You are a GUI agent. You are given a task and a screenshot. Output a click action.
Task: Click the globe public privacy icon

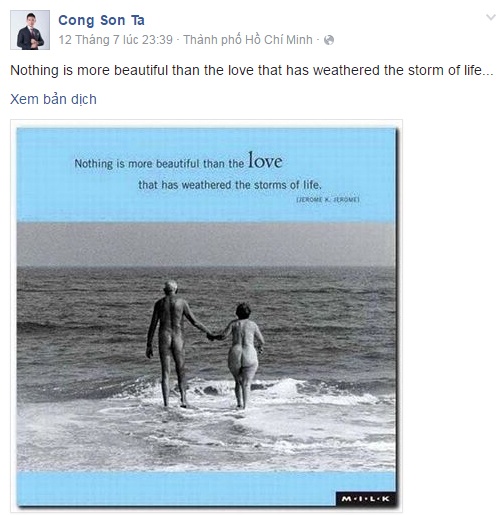[x=329, y=40]
